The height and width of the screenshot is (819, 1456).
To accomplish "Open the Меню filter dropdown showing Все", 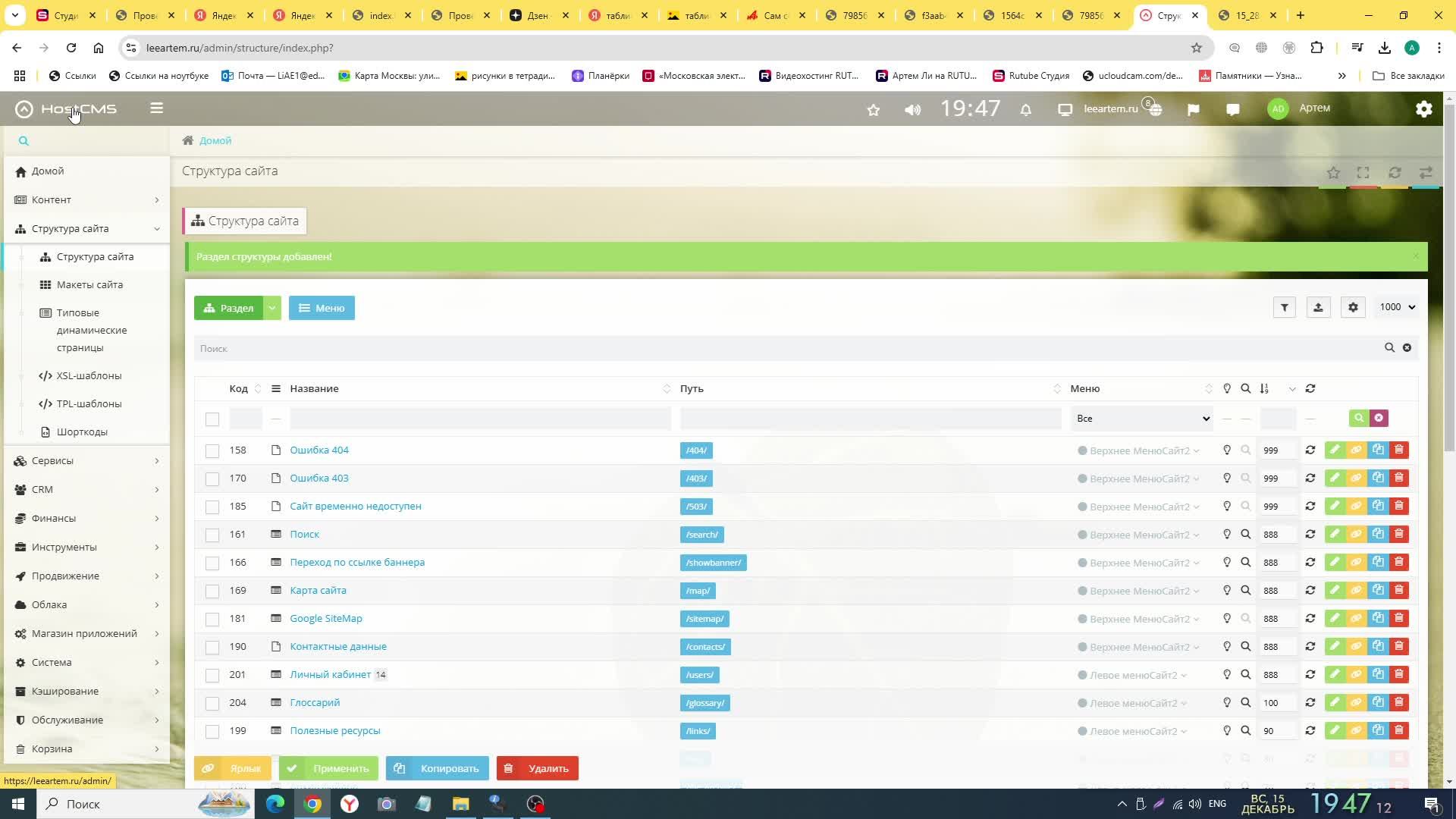I will tap(1141, 419).
